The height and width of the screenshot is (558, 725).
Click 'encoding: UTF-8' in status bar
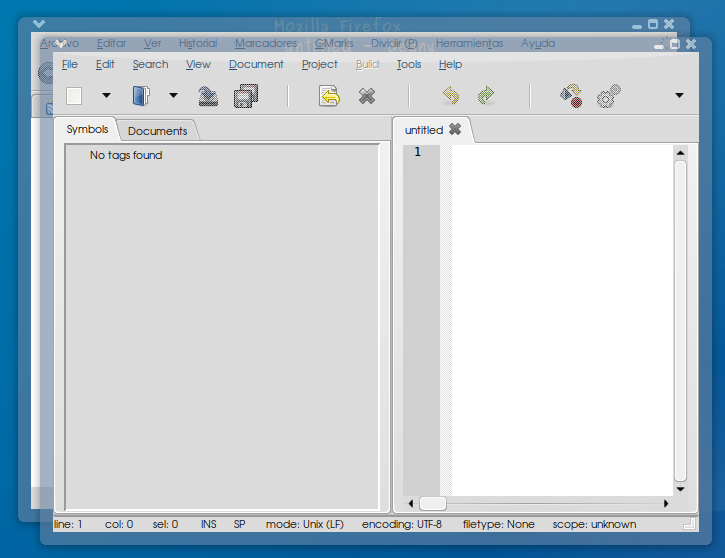pos(402,524)
